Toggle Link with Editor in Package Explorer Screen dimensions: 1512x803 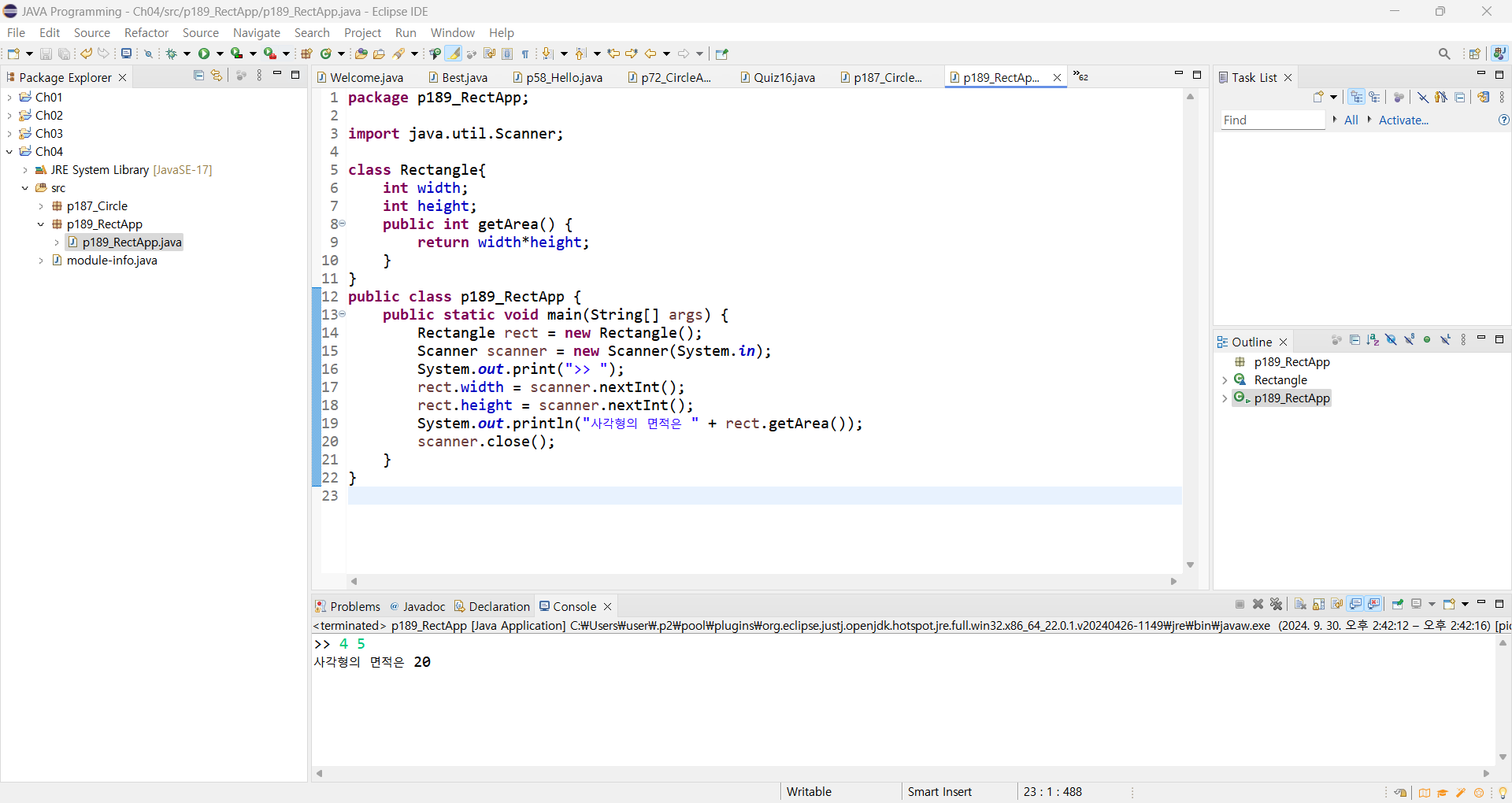coord(217,76)
